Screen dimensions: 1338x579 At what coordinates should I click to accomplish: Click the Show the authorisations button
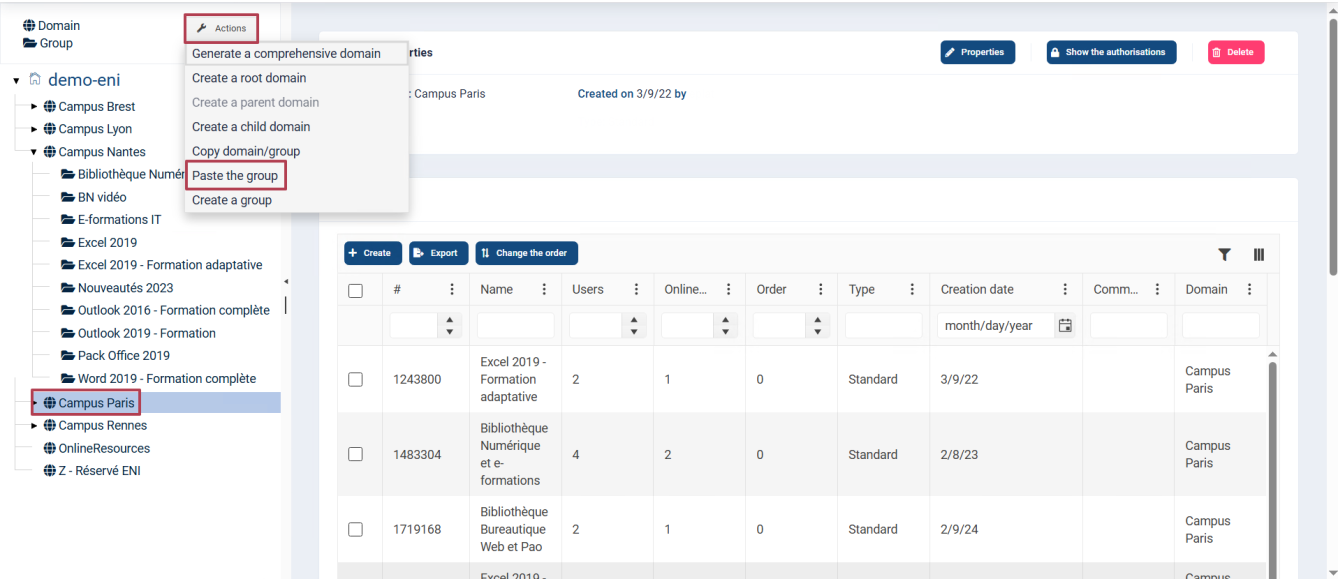[x=1111, y=52]
